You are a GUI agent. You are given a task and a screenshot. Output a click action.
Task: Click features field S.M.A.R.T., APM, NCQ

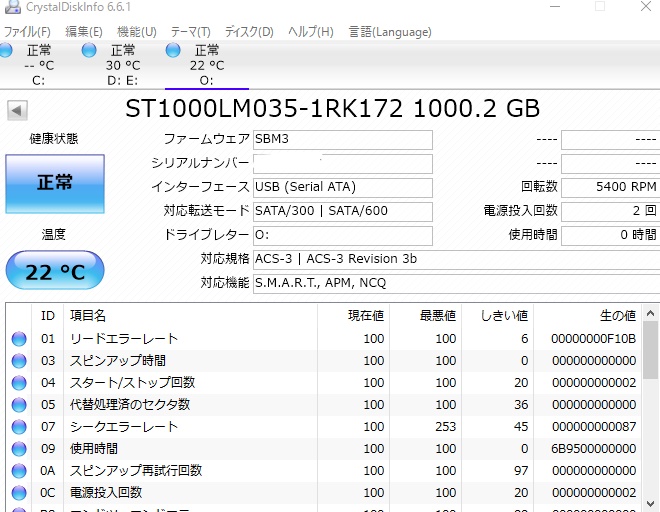(456, 283)
